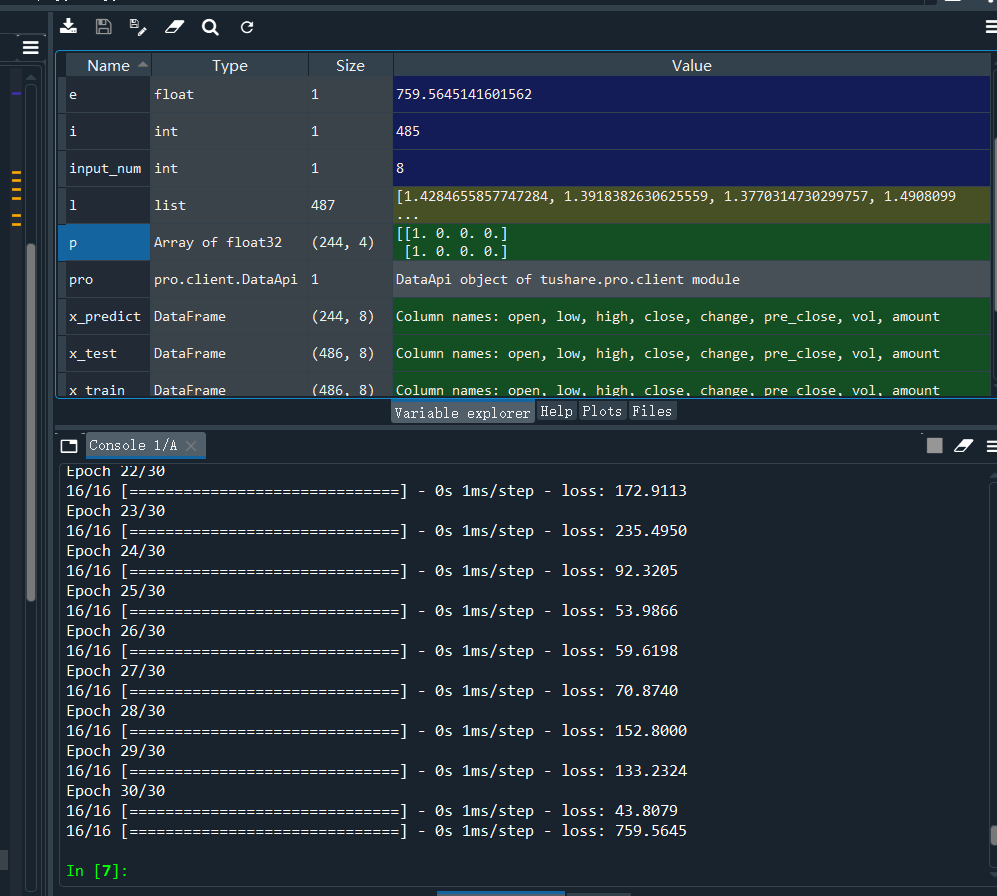
Task: Select the value 759.5645141601562
Action: (692, 95)
